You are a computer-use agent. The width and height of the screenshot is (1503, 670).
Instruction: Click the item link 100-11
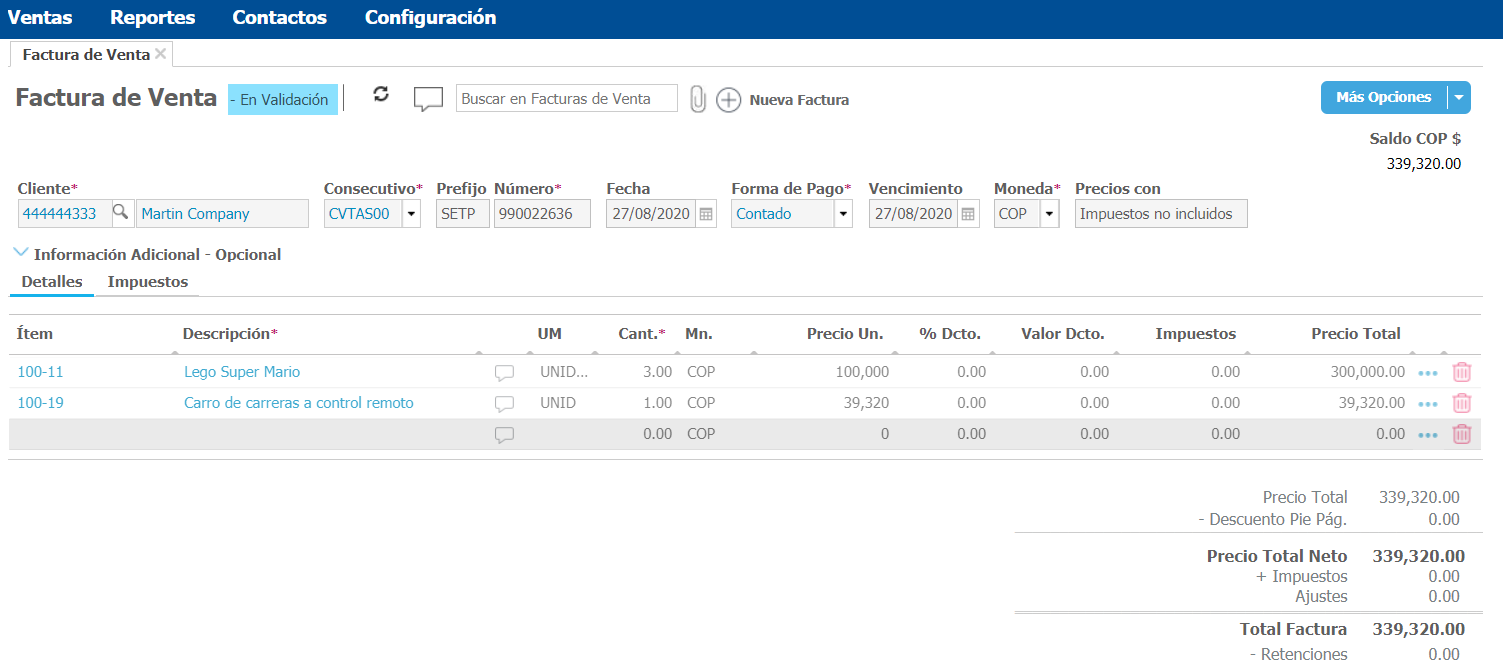pos(41,372)
